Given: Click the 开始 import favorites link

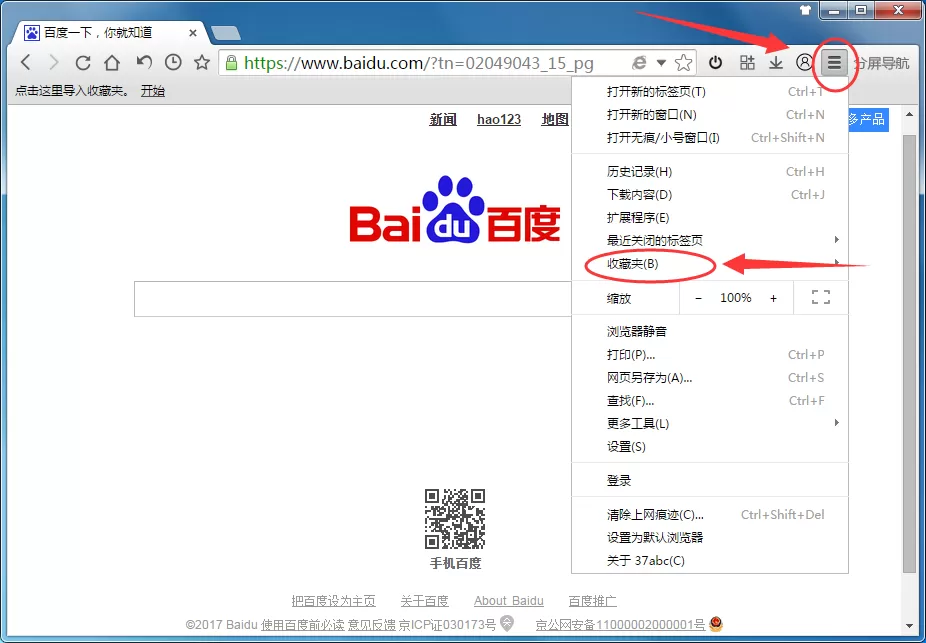Looking at the screenshot, I should point(152,91).
